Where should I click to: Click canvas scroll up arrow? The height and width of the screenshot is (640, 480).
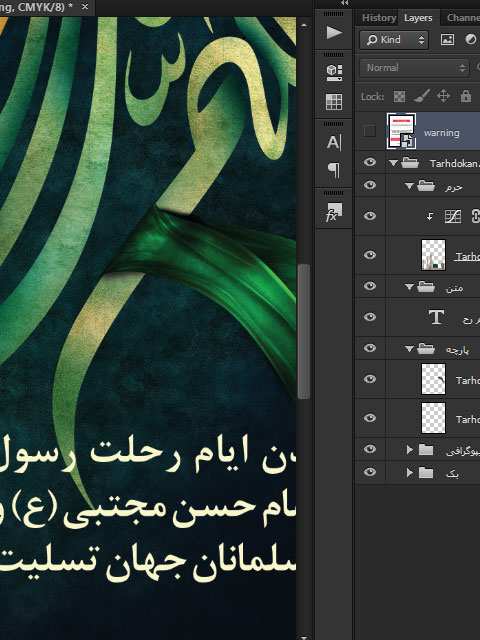[304, 25]
